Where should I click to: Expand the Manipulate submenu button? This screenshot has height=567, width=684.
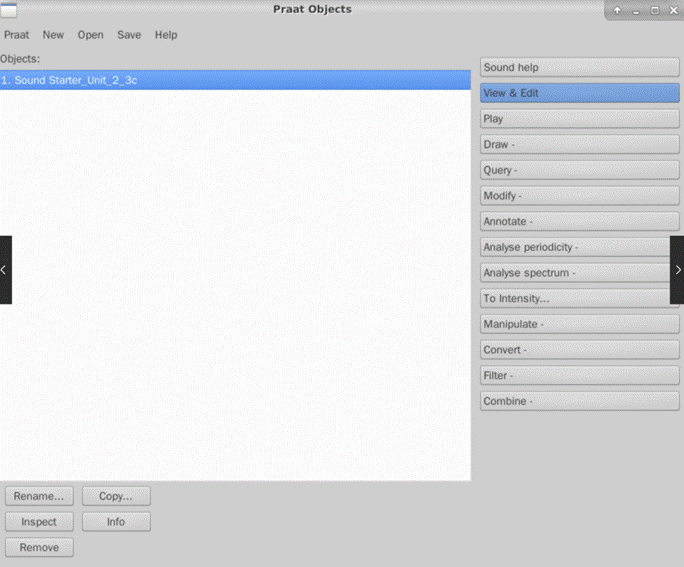click(580, 324)
